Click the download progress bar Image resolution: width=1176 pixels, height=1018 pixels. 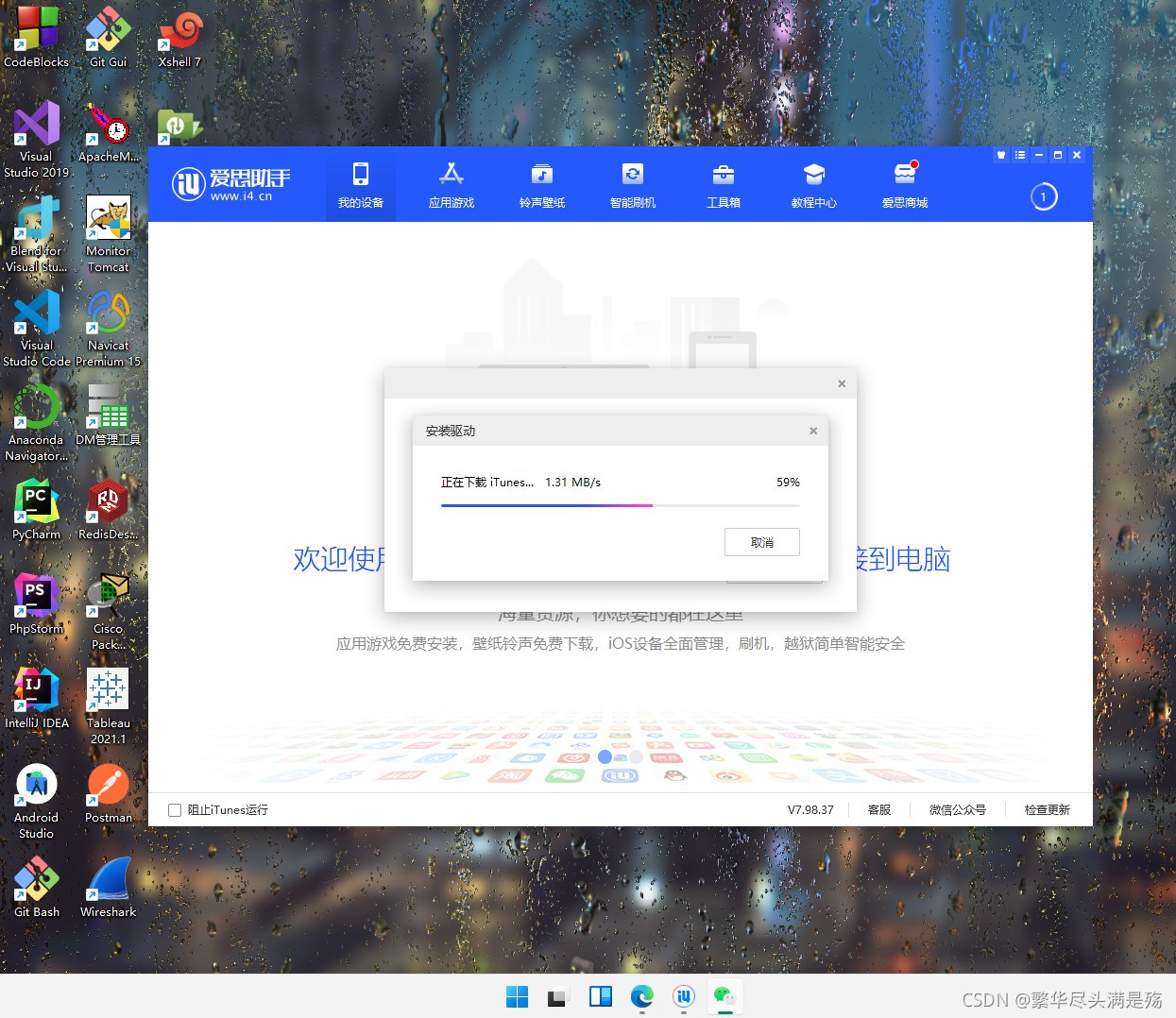point(621,505)
